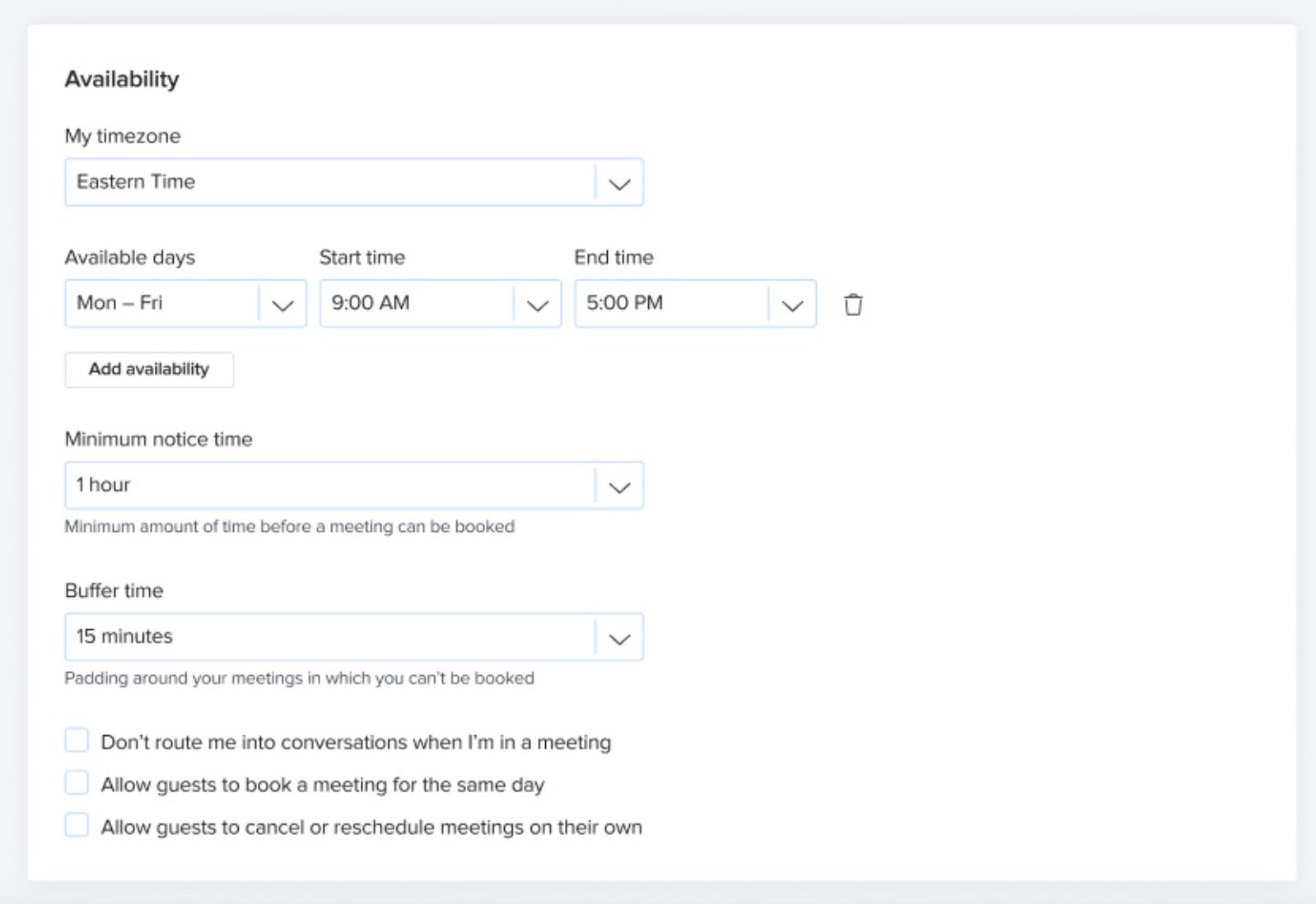Click the End time label
This screenshot has width=1316, height=904.
coord(614,258)
